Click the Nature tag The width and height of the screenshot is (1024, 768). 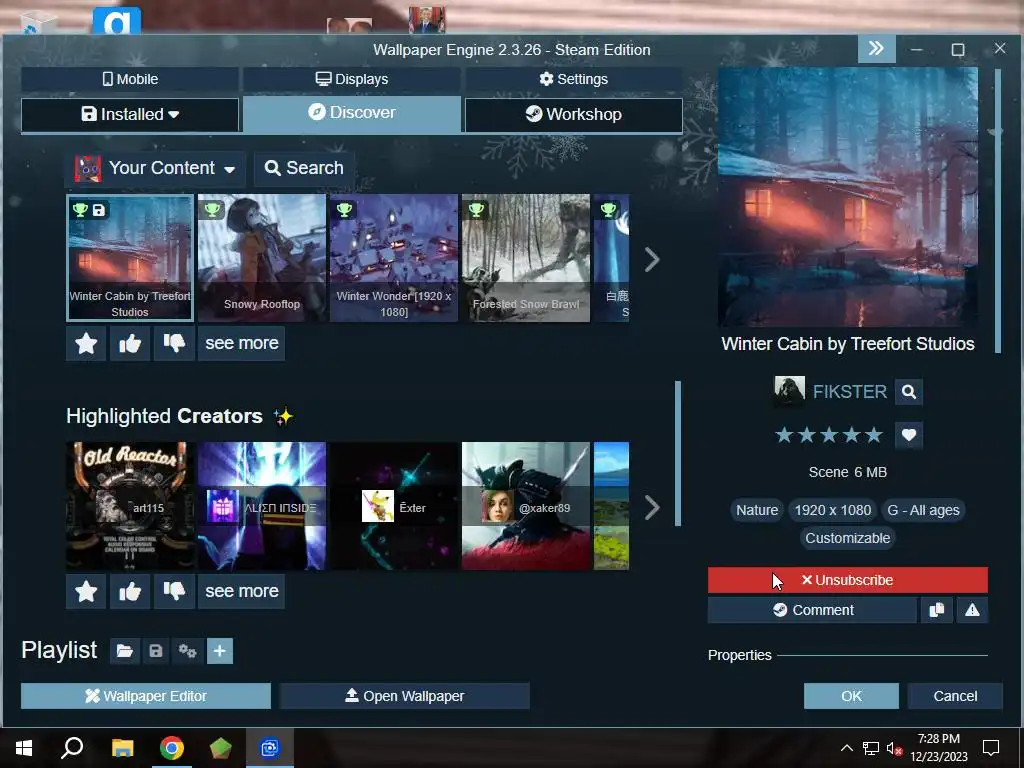tap(757, 510)
